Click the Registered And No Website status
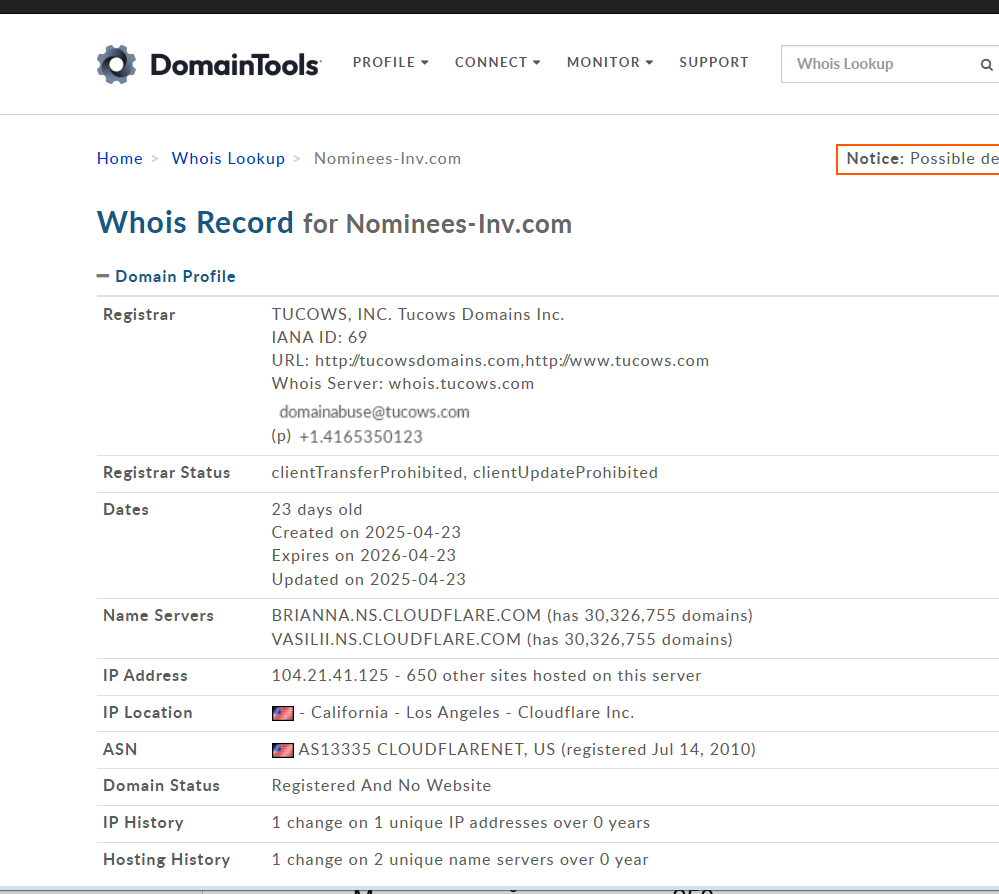Screen dimensions: 999x894 (x=381, y=786)
